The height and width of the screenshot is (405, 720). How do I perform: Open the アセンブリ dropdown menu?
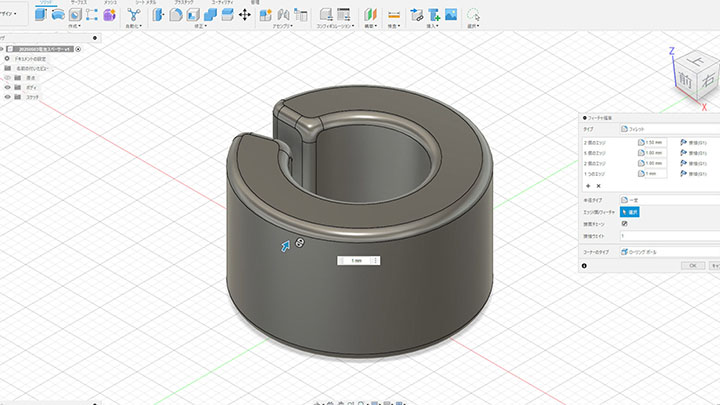click(283, 26)
